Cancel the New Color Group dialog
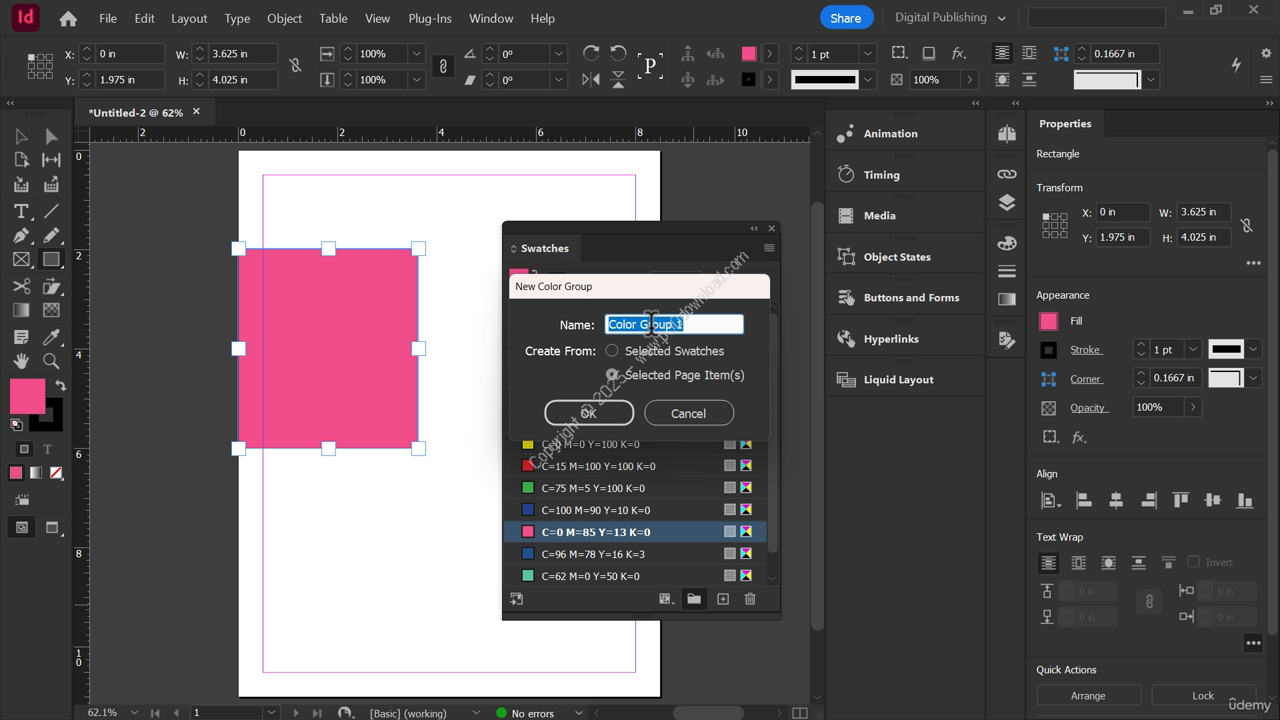 coord(688,413)
